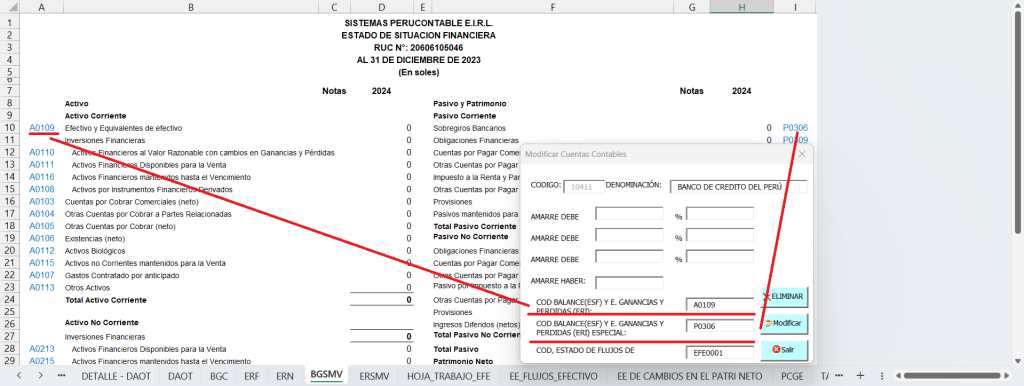Open the A0113 account link
The width and height of the screenshot is (1024, 386).
42,287
